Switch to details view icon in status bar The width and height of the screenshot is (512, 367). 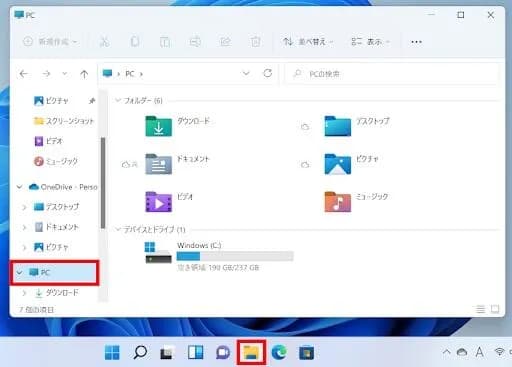(480, 309)
